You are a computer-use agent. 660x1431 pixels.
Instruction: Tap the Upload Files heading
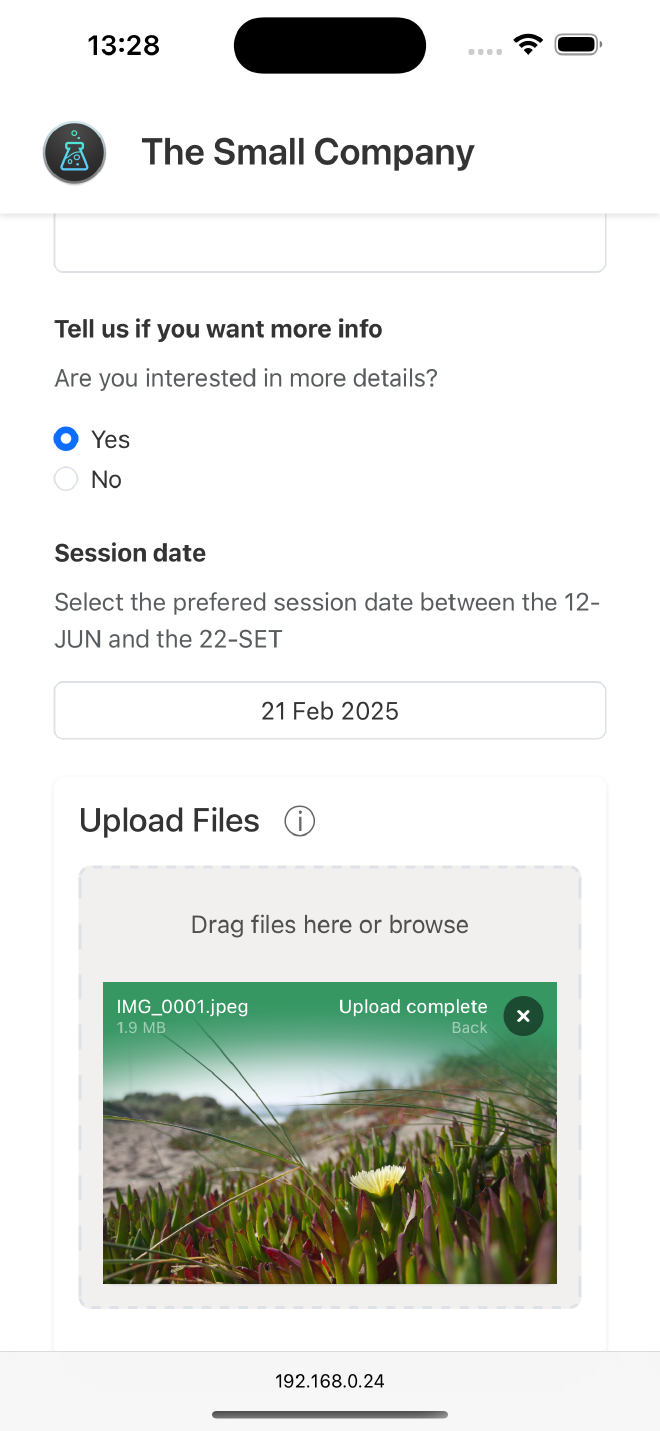(x=170, y=821)
